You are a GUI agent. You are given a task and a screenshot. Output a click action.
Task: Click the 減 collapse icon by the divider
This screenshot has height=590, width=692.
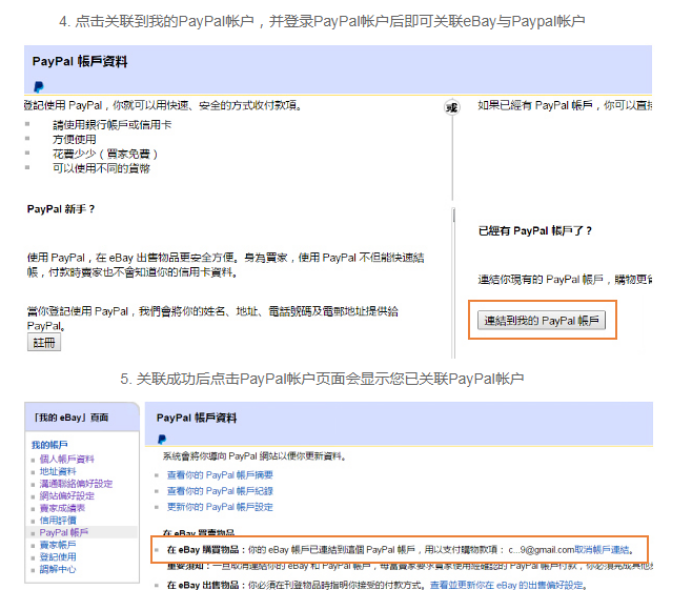point(451,107)
